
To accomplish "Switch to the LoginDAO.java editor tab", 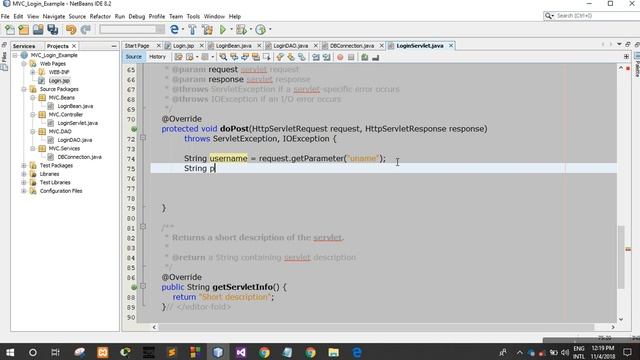I will (x=291, y=46).
